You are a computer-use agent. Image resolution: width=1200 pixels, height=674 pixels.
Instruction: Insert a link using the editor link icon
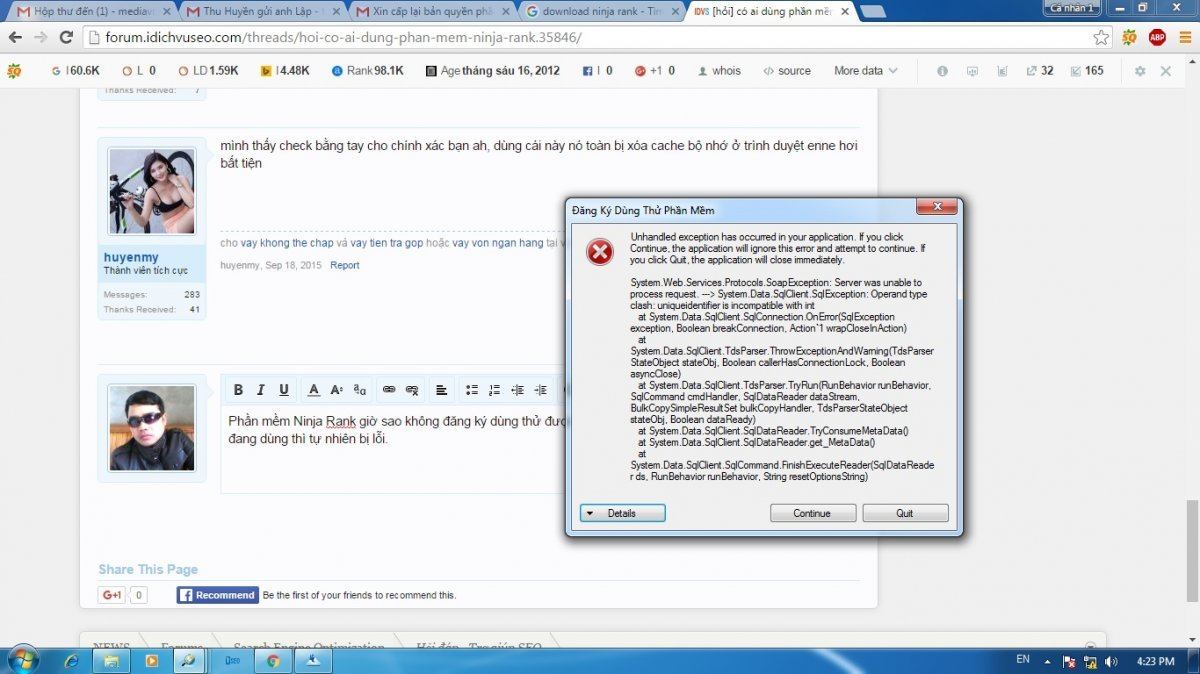pos(389,390)
